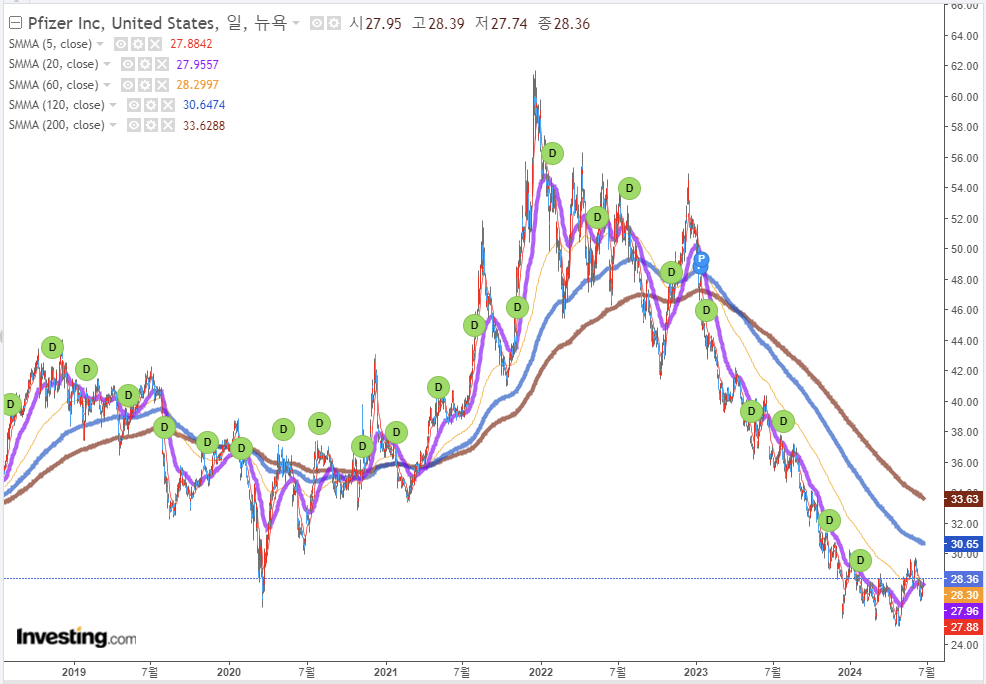This screenshot has height=684, width=986.
Task: Click the blue SMMA value 30.6474
Action: pos(204,105)
